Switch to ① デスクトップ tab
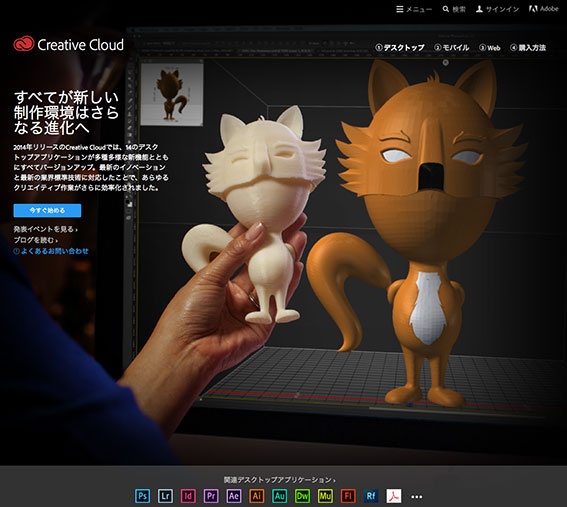567x507 pixels. (400, 47)
